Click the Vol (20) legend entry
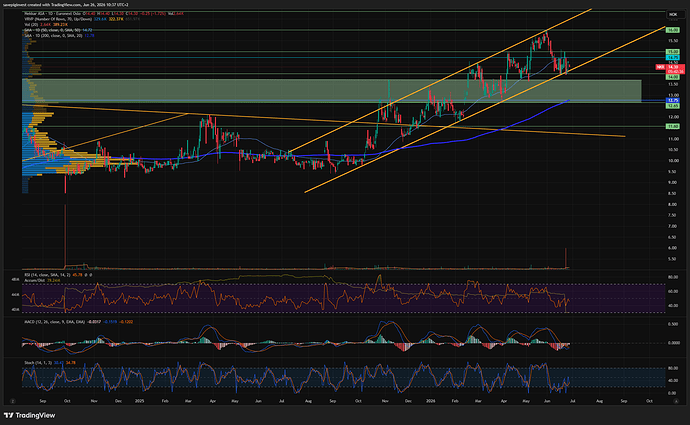This screenshot has height=425, width=690. pos(46,25)
